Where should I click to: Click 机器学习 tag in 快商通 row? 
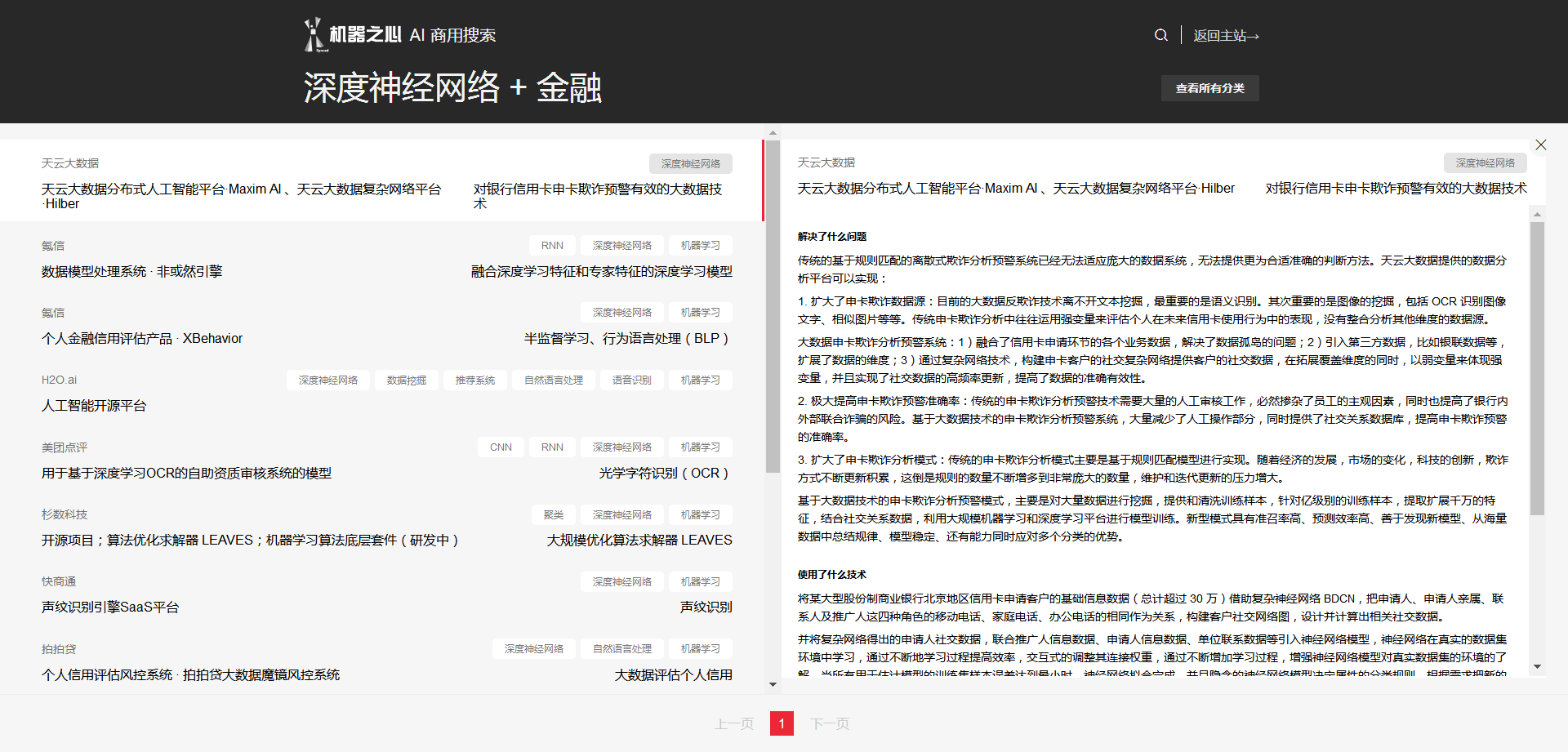pyautogui.click(x=701, y=581)
